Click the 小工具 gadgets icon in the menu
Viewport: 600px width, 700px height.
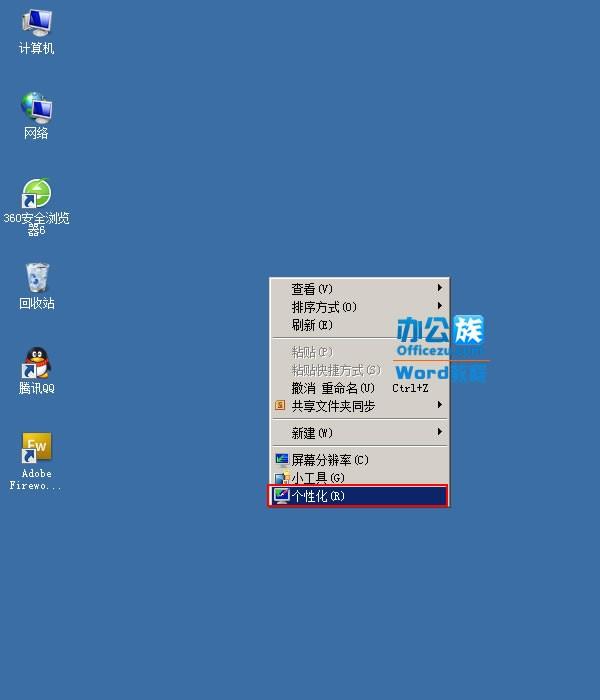pyautogui.click(x=282, y=478)
